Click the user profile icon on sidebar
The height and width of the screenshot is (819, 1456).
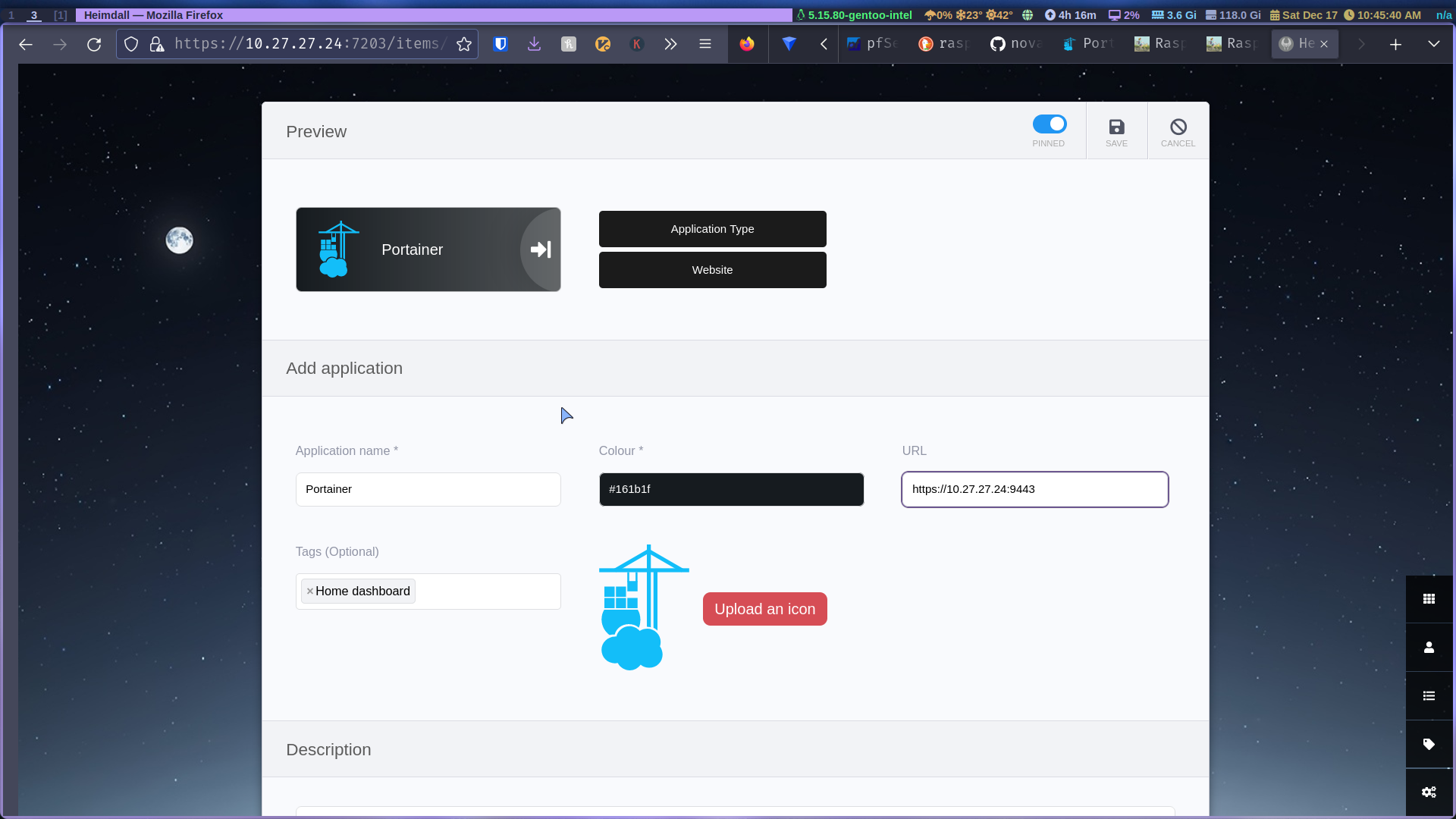(x=1429, y=648)
